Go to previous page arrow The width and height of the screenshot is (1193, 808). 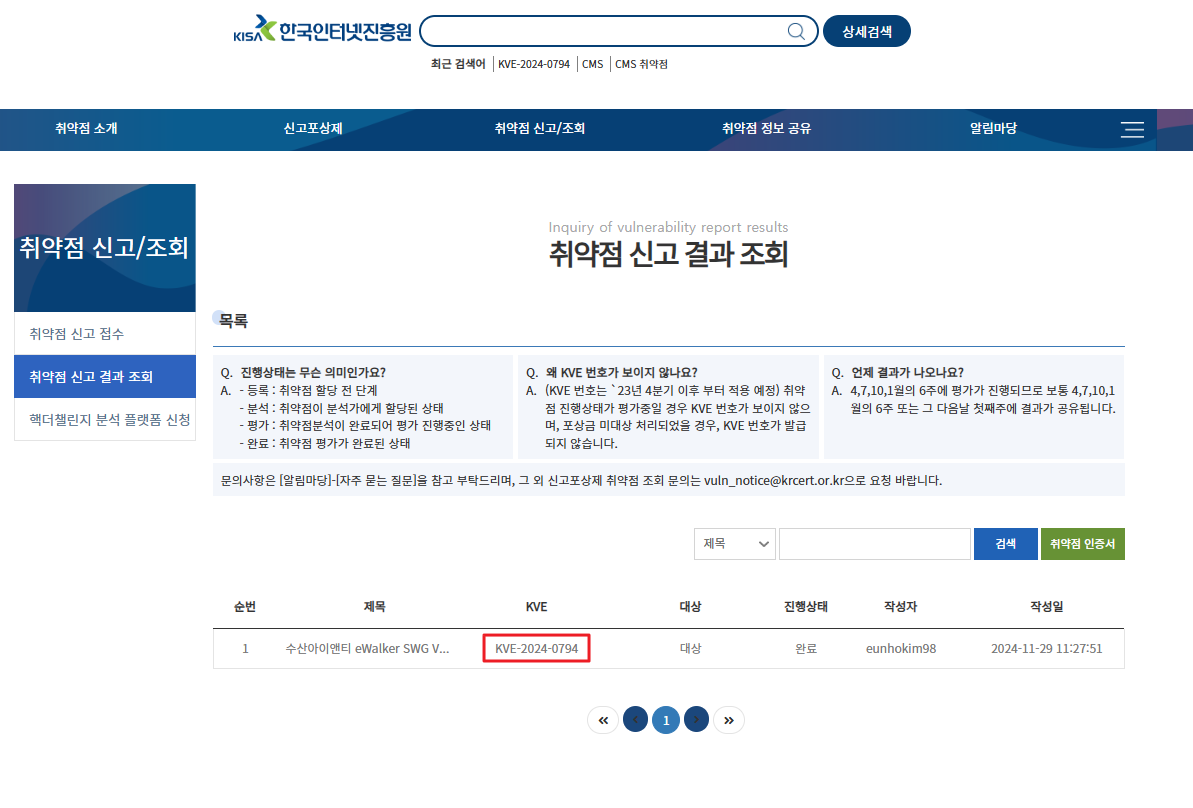(x=635, y=720)
